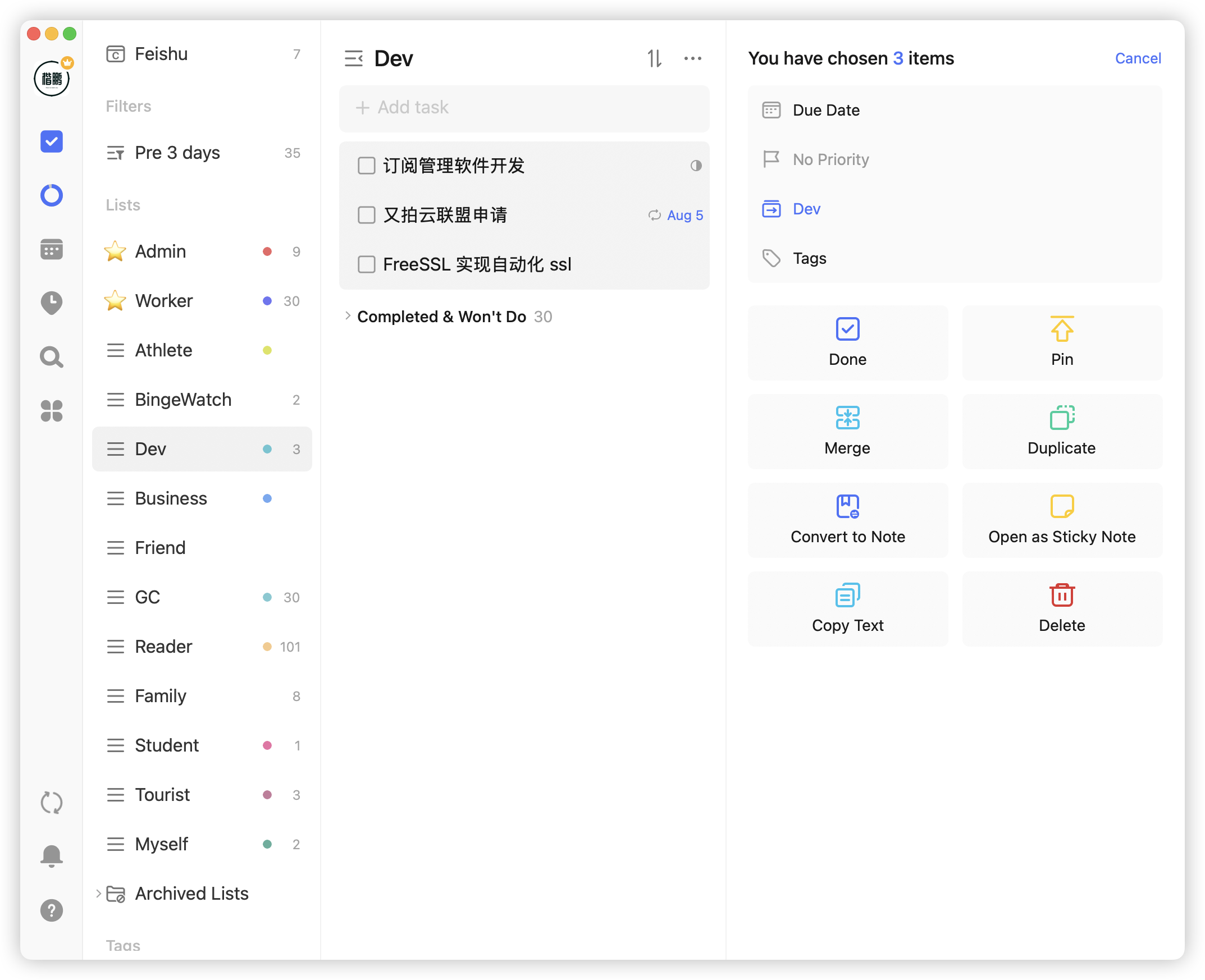
Task: Check the 订阅管理软件开发 task checkbox
Action: coord(367,166)
